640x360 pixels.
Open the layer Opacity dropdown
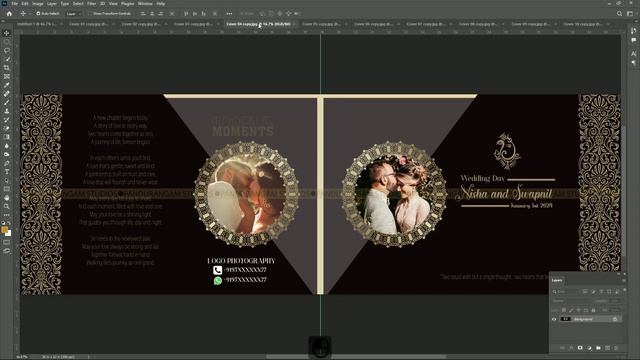point(615,301)
